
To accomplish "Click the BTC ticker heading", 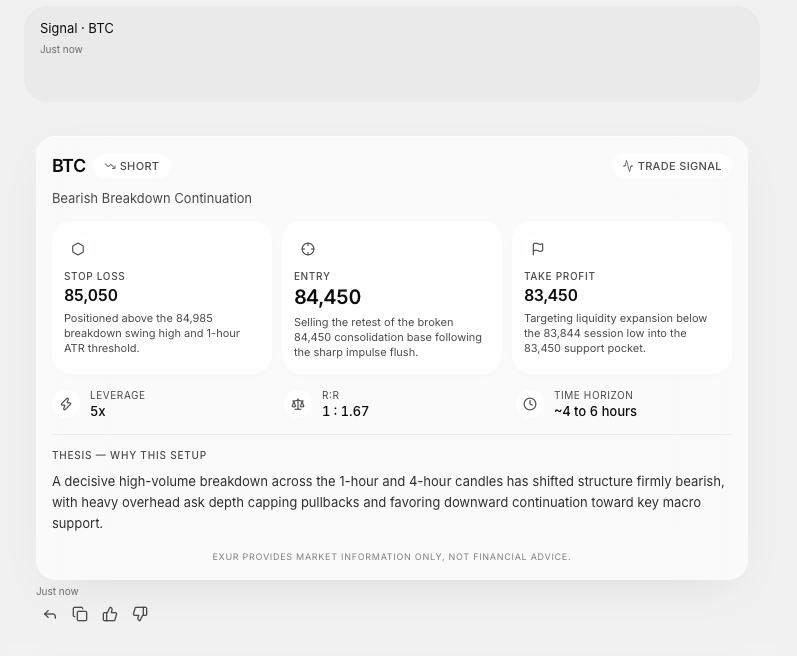I will pos(69,166).
